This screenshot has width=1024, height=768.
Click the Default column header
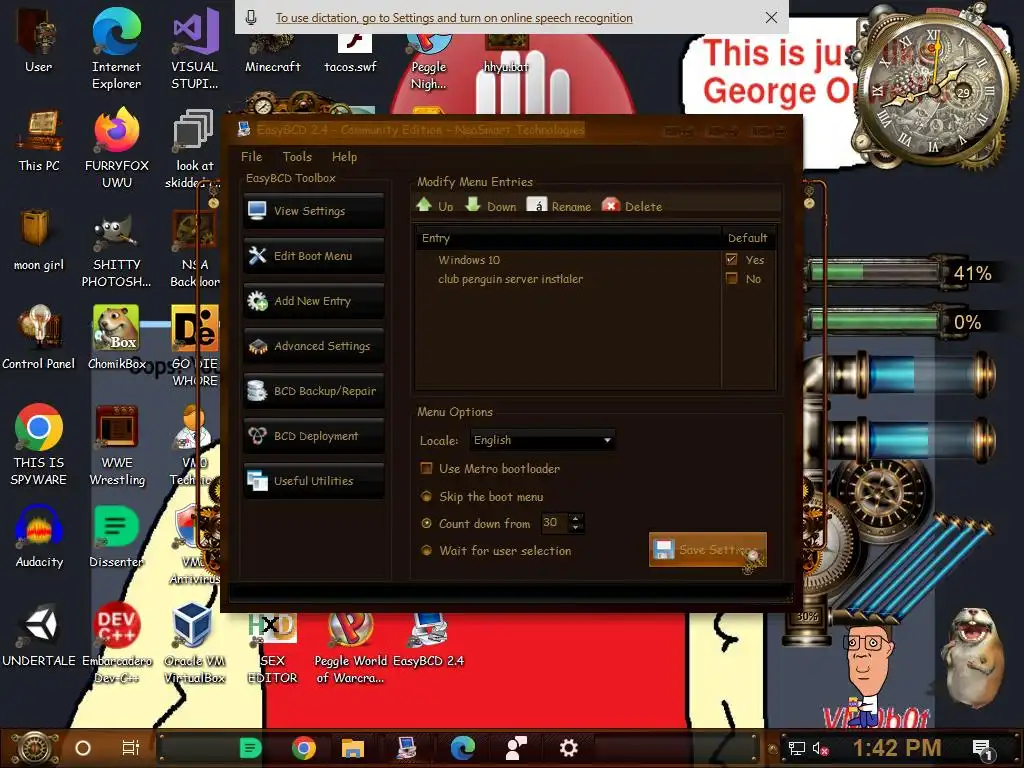[x=748, y=238]
